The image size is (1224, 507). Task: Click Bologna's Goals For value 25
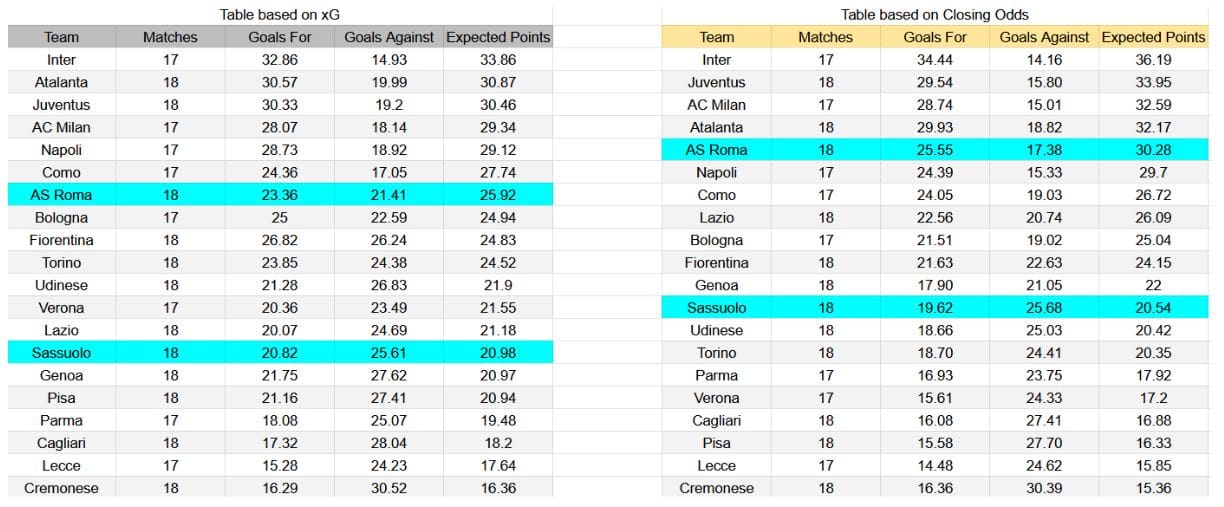pyautogui.click(x=278, y=217)
